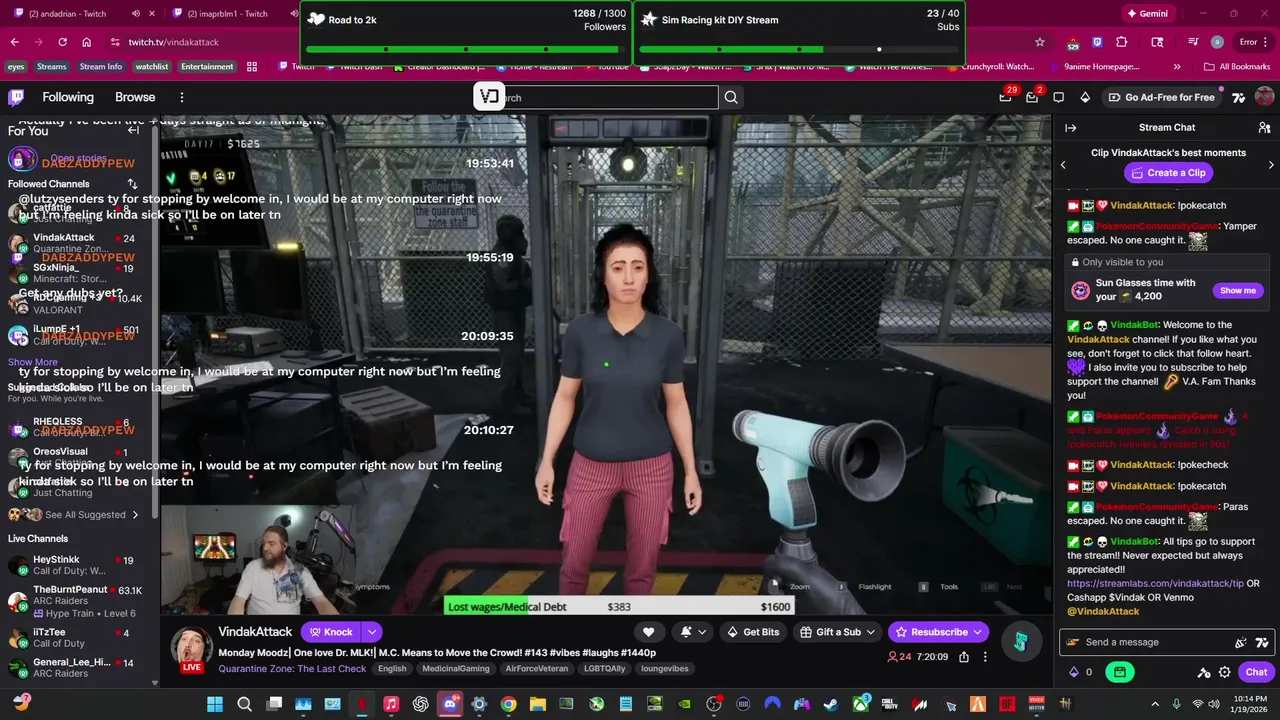The height and width of the screenshot is (720, 1280).
Task: Open channel points balance button
Action: click(x=1081, y=672)
